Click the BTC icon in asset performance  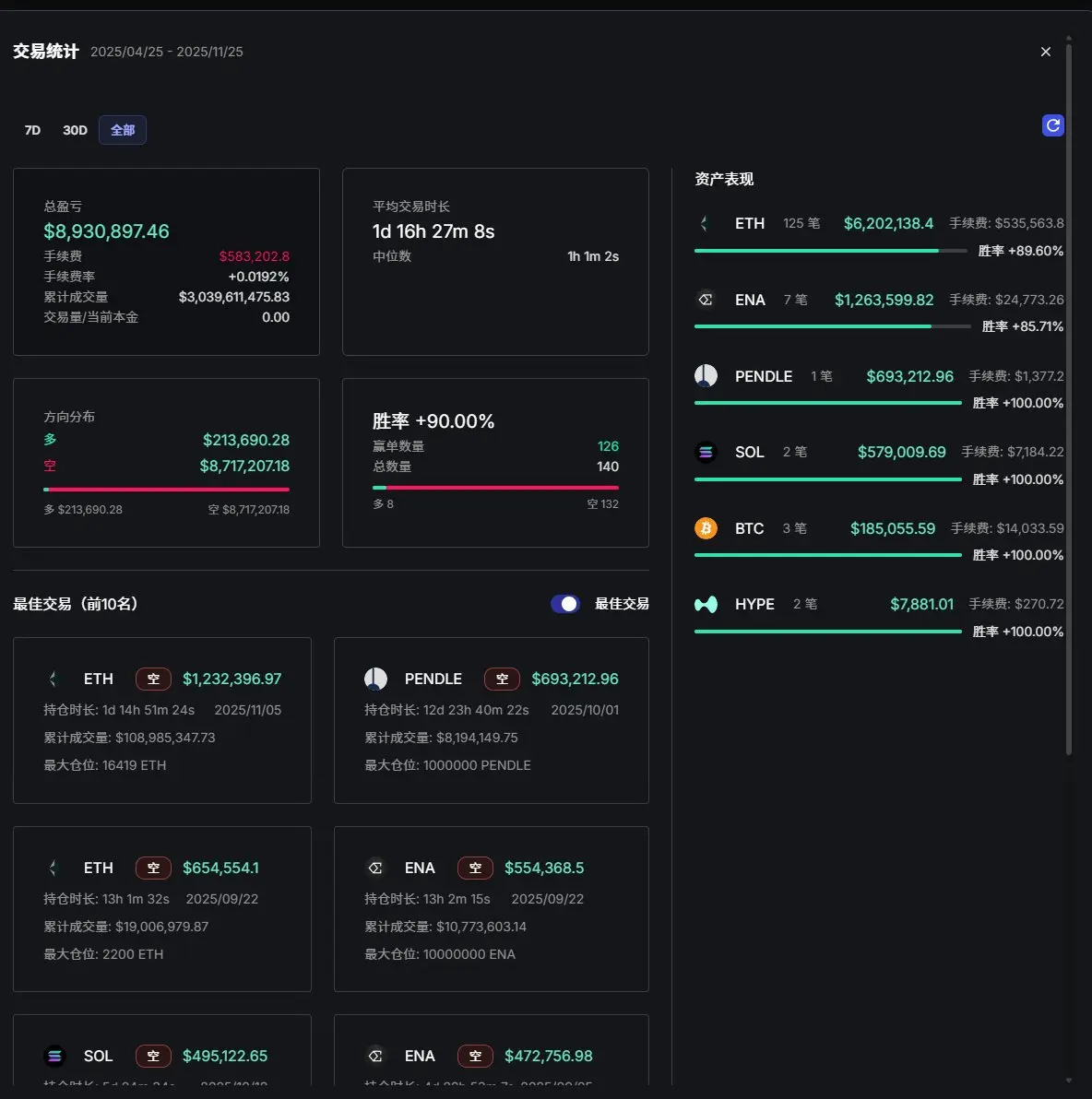point(706,528)
